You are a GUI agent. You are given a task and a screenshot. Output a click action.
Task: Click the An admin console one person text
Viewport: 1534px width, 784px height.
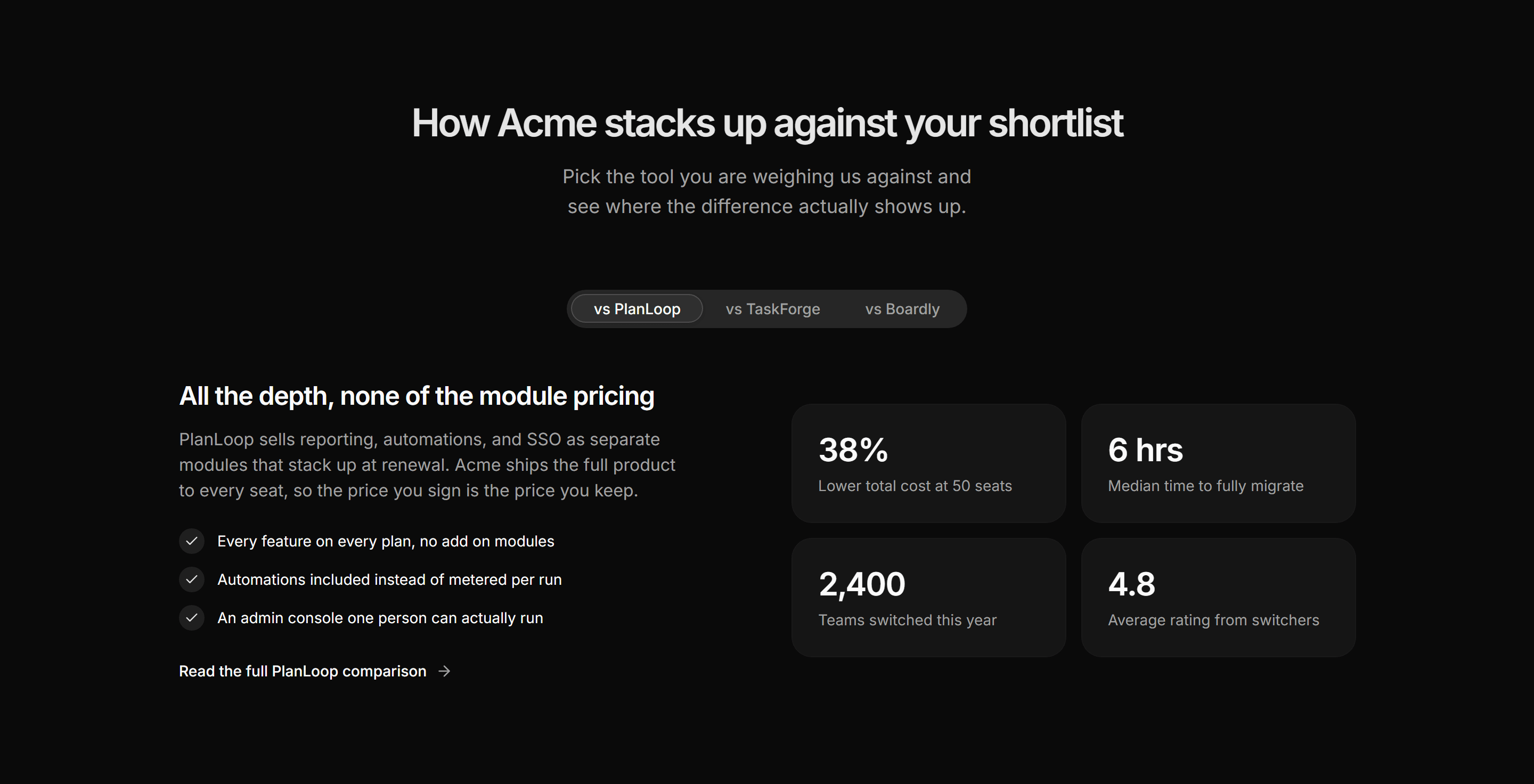[x=380, y=618]
